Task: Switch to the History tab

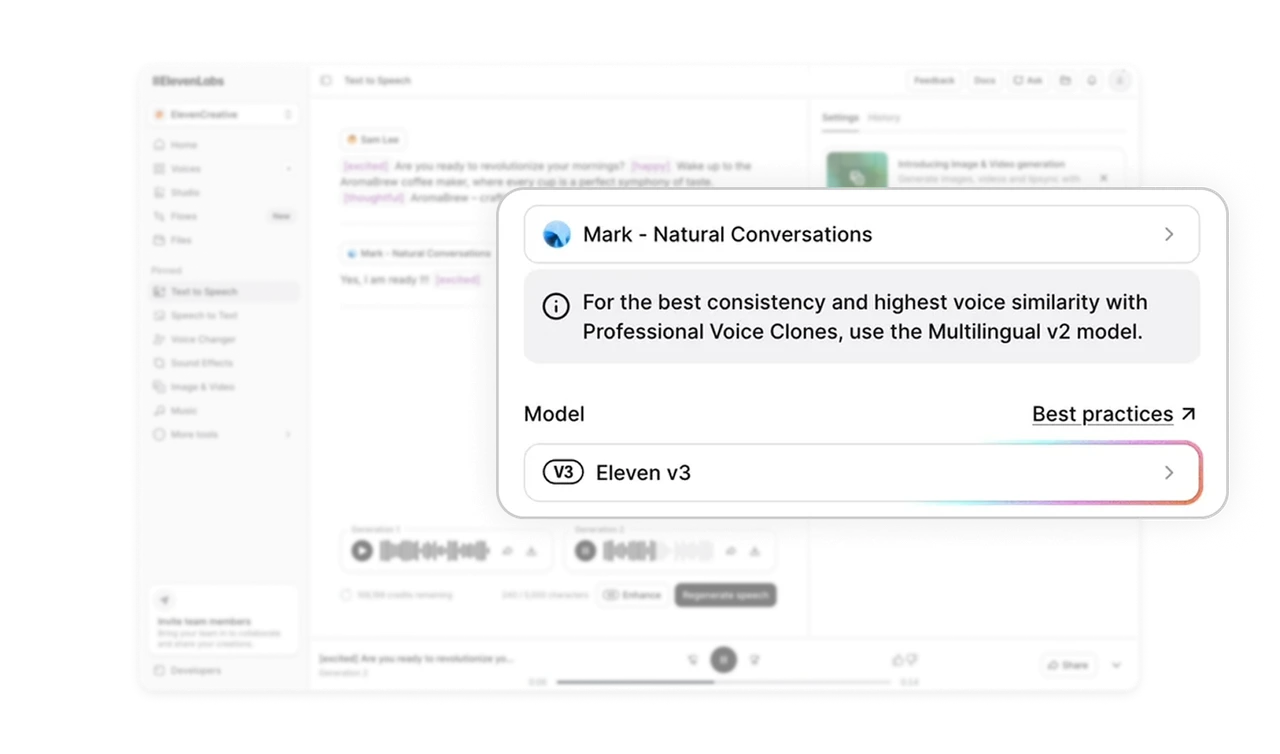Action: pyautogui.click(x=884, y=118)
